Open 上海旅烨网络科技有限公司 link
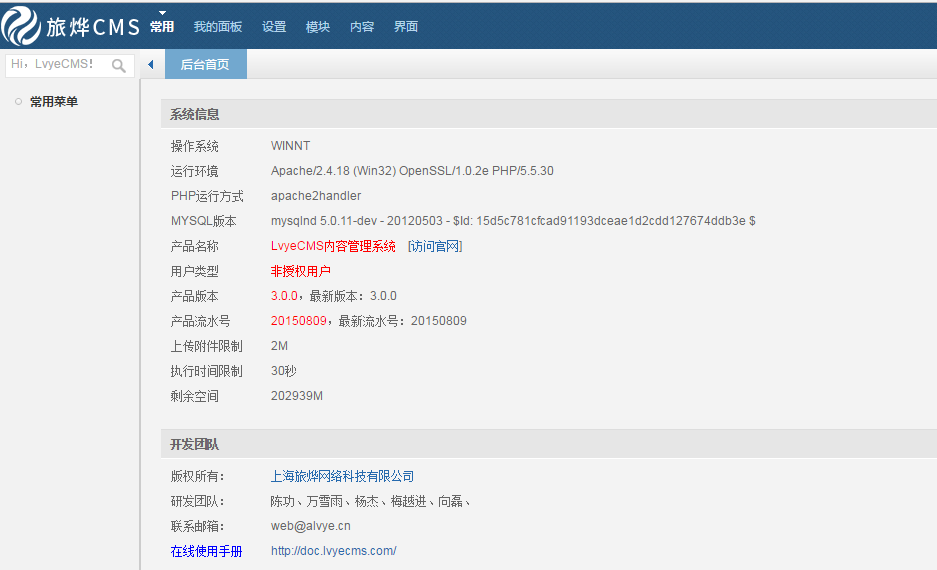This screenshot has width=937, height=570. coord(342,476)
